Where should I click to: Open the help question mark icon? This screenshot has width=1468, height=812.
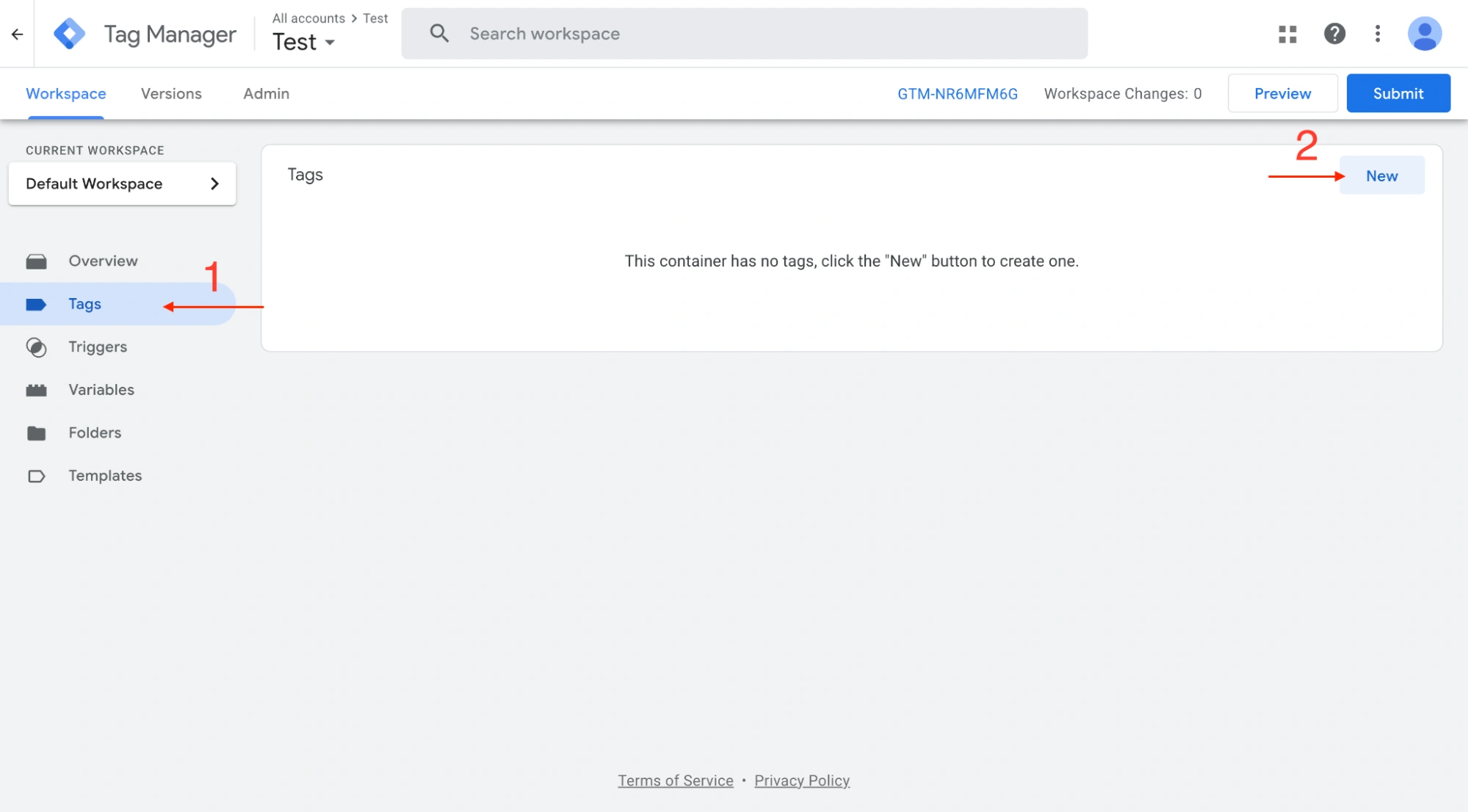pyautogui.click(x=1334, y=34)
